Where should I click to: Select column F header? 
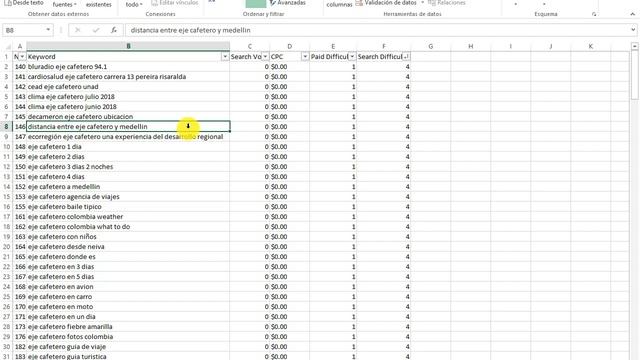[384, 47]
